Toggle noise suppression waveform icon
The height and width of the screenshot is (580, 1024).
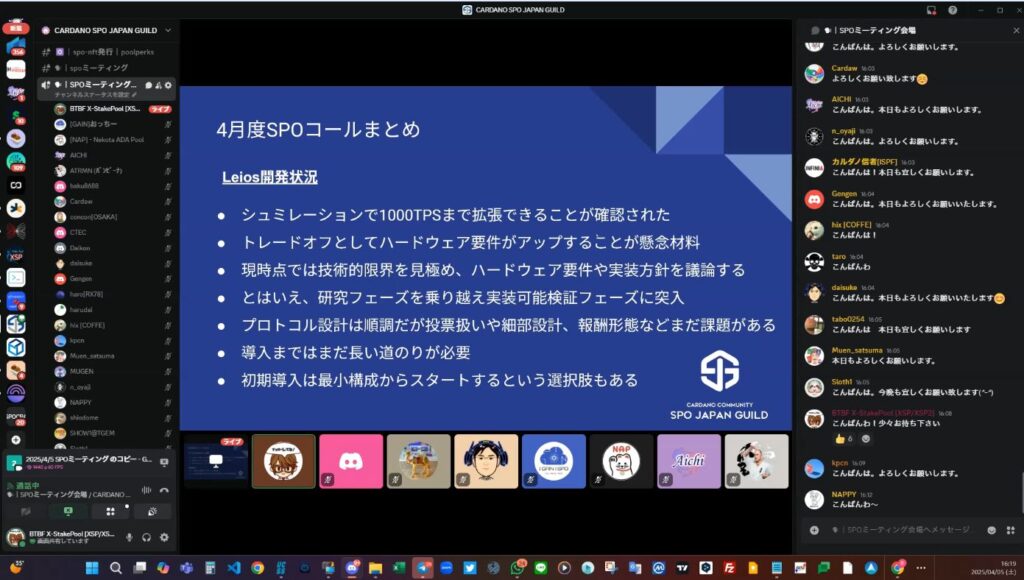point(146,490)
